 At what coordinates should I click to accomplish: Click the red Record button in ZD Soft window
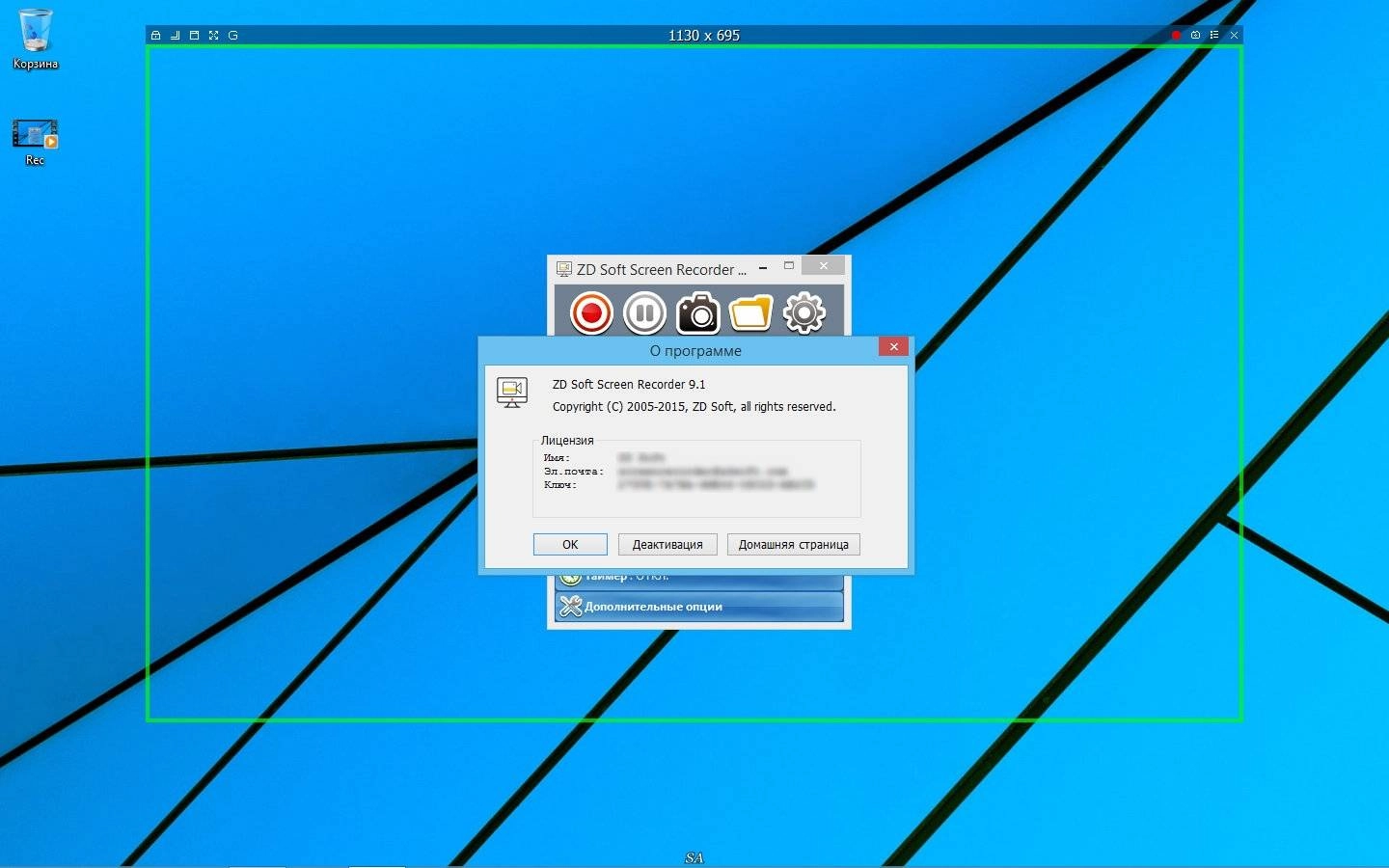[x=591, y=313]
